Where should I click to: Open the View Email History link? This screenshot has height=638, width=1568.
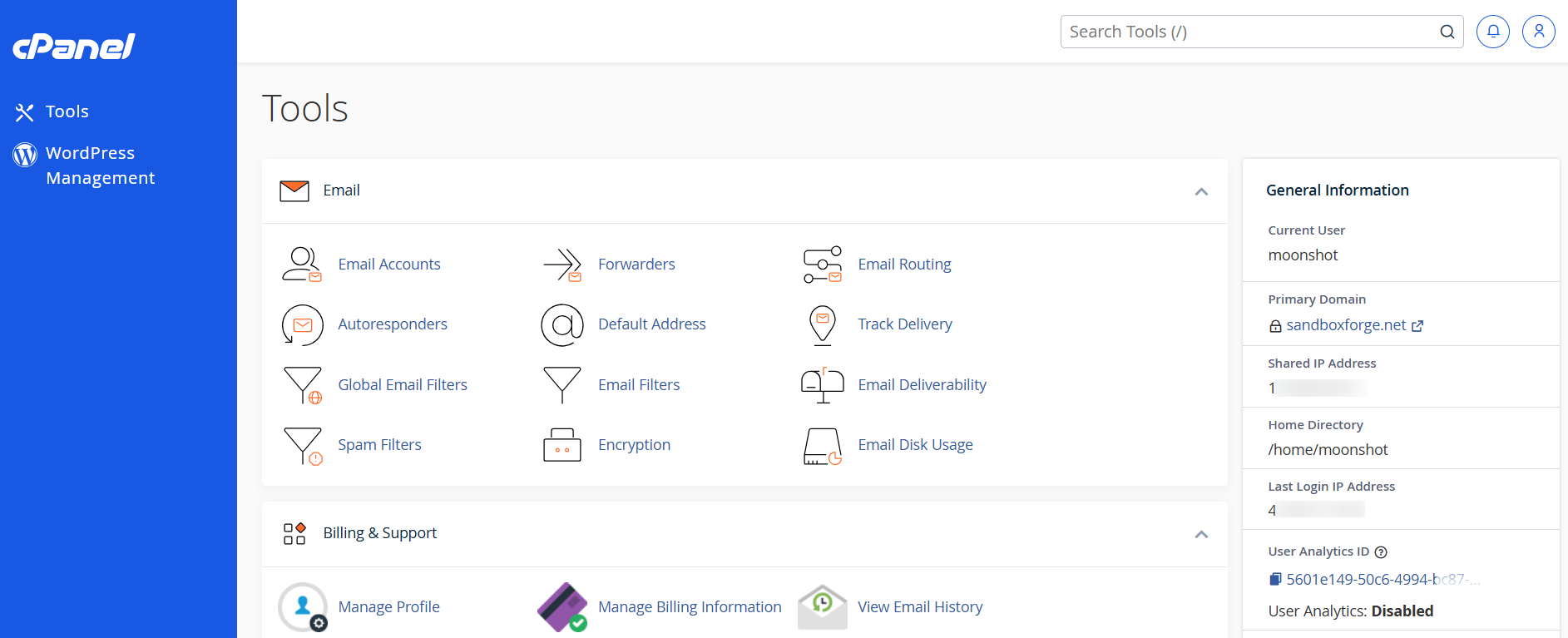pos(920,607)
